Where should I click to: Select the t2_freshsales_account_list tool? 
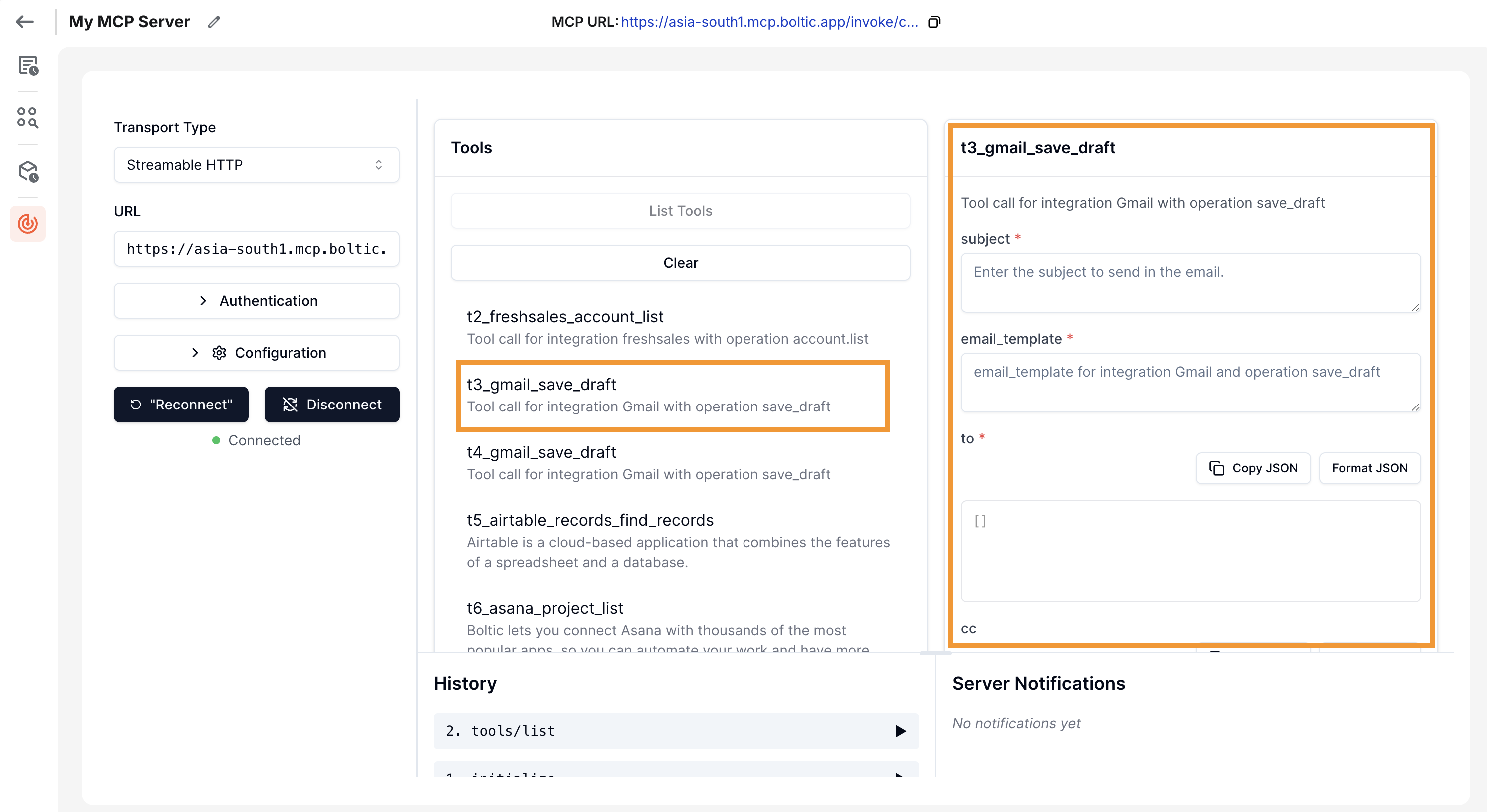[667, 327]
